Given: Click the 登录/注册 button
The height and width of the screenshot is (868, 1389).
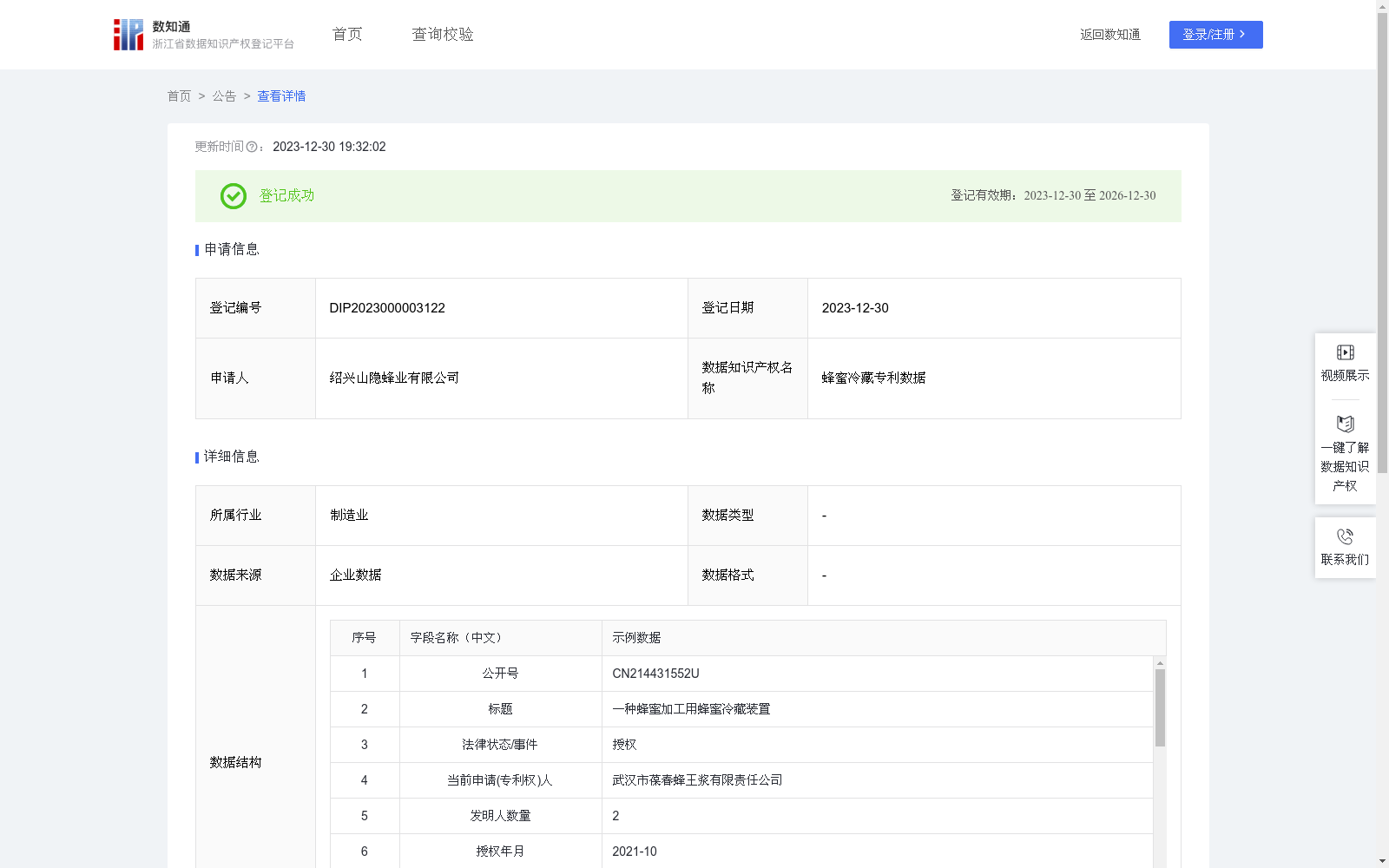Looking at the screenshot, I should pos(1215,35).
